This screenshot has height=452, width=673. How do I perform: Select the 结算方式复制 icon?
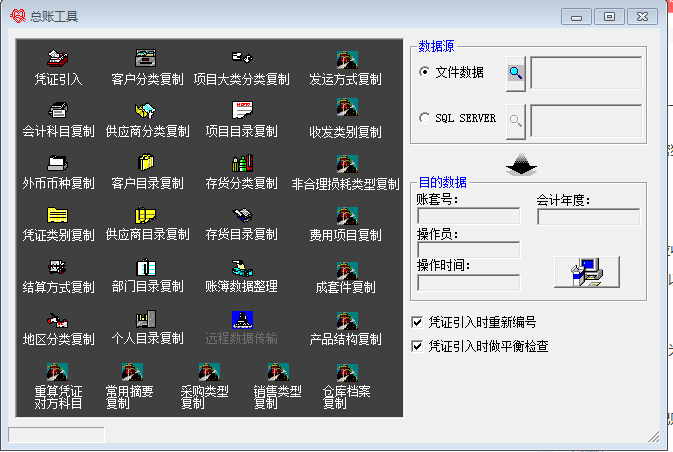click(57, 267)
